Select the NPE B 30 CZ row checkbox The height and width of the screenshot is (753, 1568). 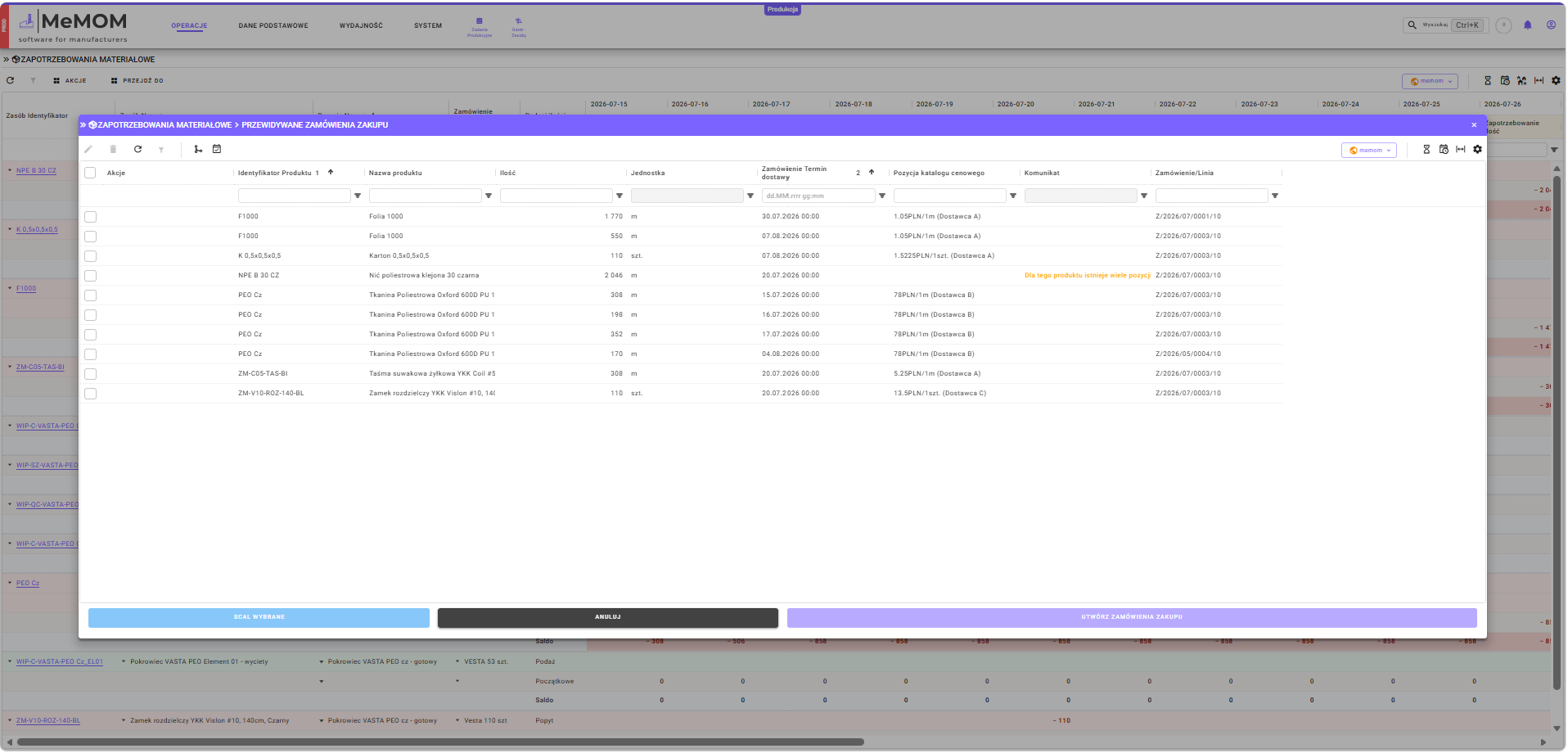(91, 276)
